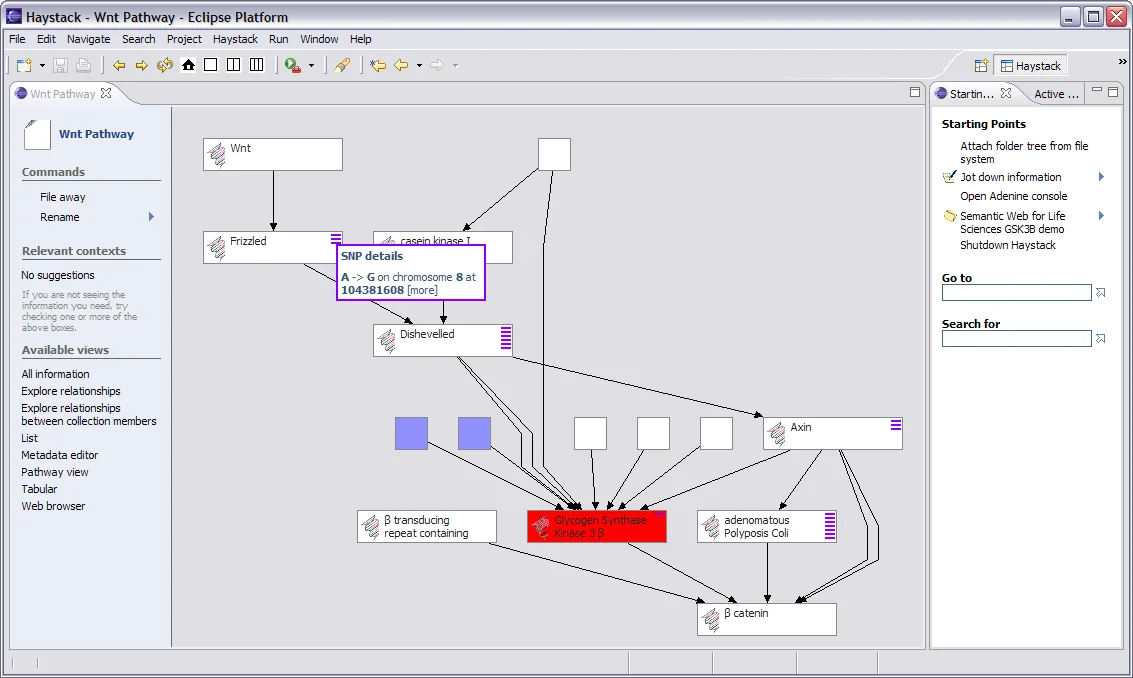
Task: Click the red Glycogen Synthase Kinase node
Action: (597, 527)
